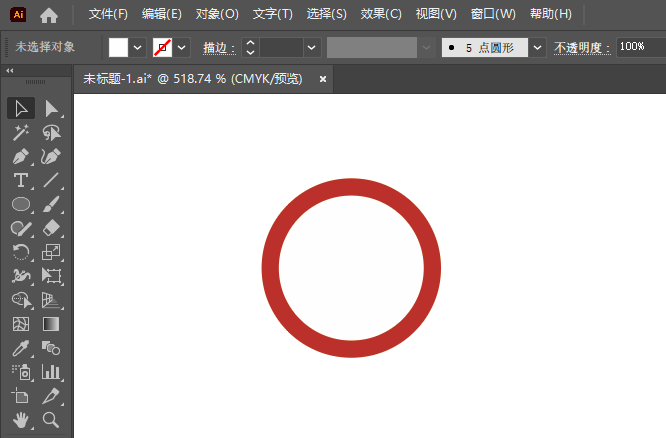Select the Lasso tool
This screenshot has height=438, width=666.
(x=51, y=133)
